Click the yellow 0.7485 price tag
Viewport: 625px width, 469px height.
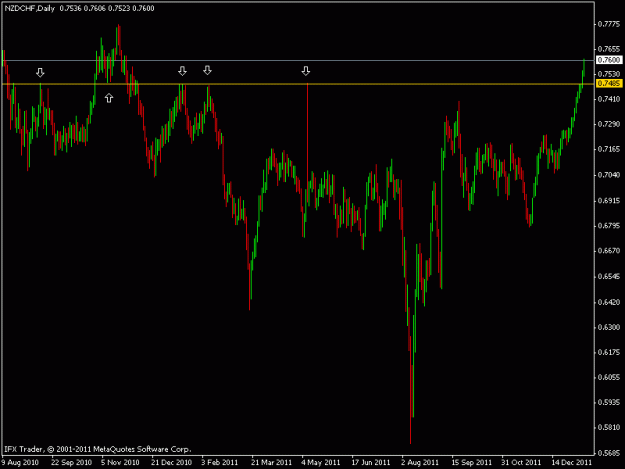(609, 83)
